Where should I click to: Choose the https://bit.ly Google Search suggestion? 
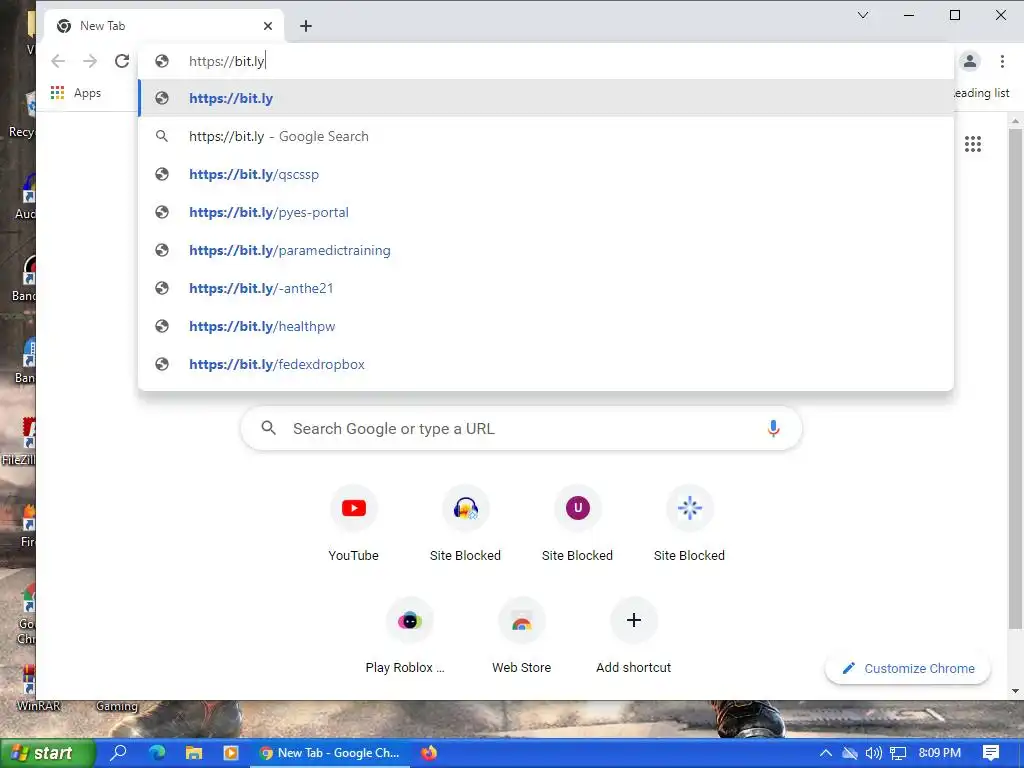pos(546,136)
